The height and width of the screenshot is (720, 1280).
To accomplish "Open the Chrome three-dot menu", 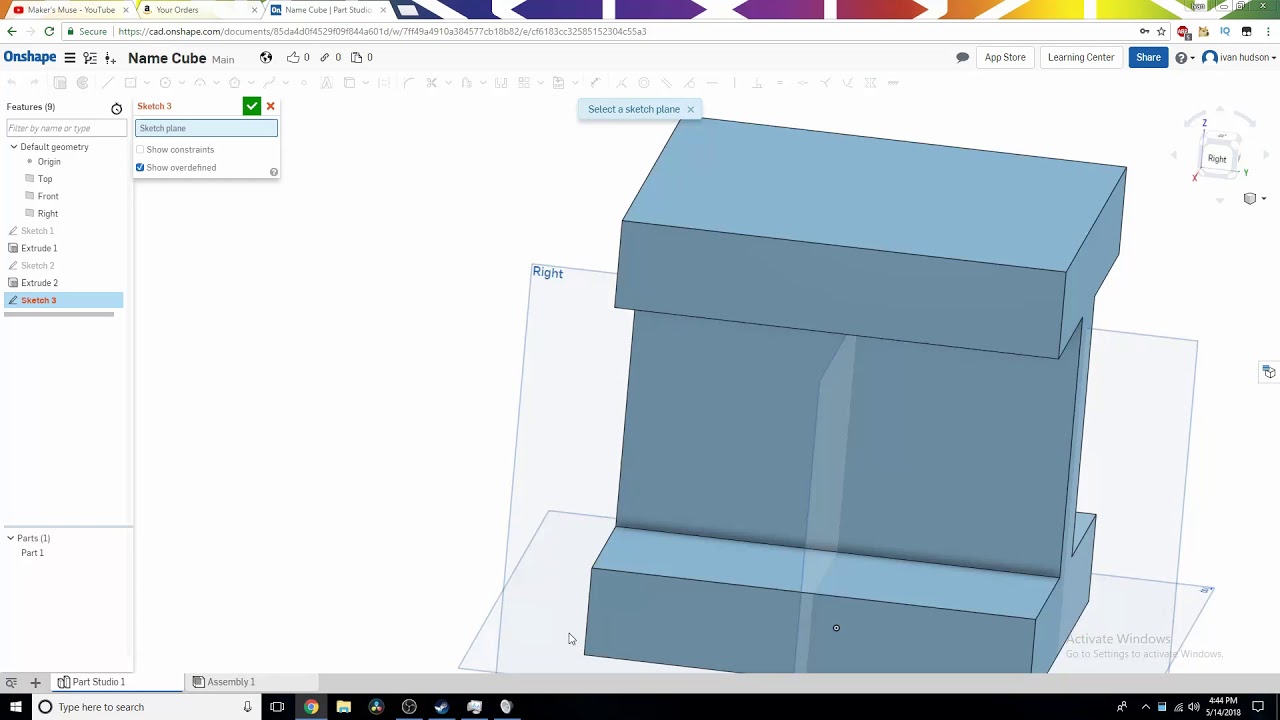I will tap(1266, 32).
